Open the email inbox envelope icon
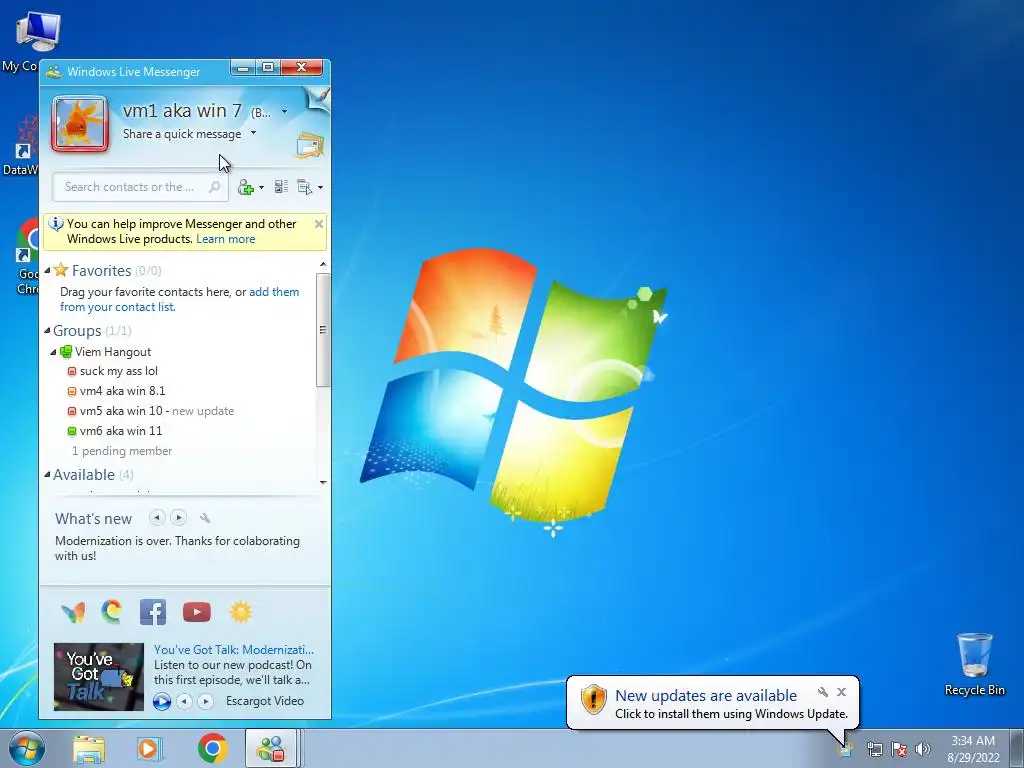Screen dimensions: 1024x768 (x=310, y=146)
